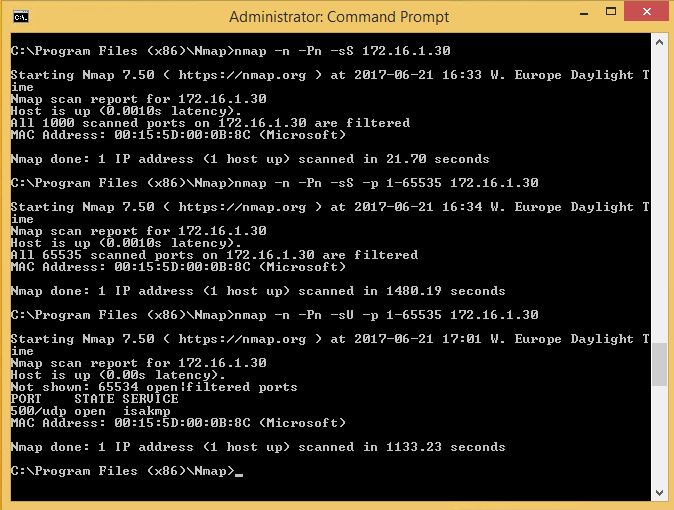
Task: Click the scrollbar track above the thumb
Action: pyautogui.click(x=659, y=196)
